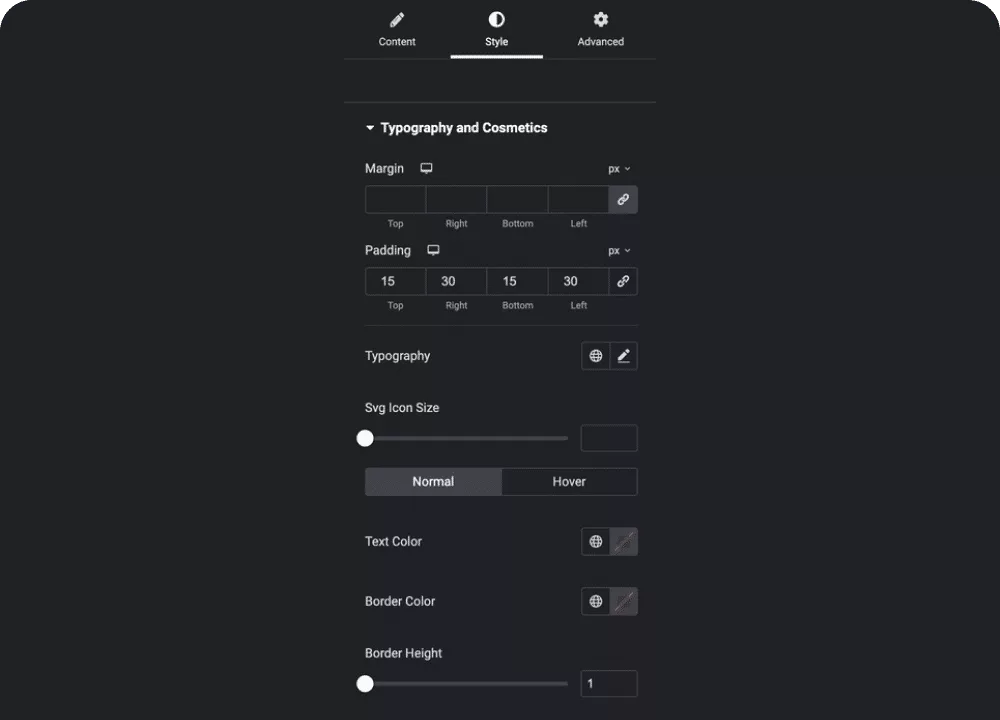Select the Normal state button

pos(433,481)
